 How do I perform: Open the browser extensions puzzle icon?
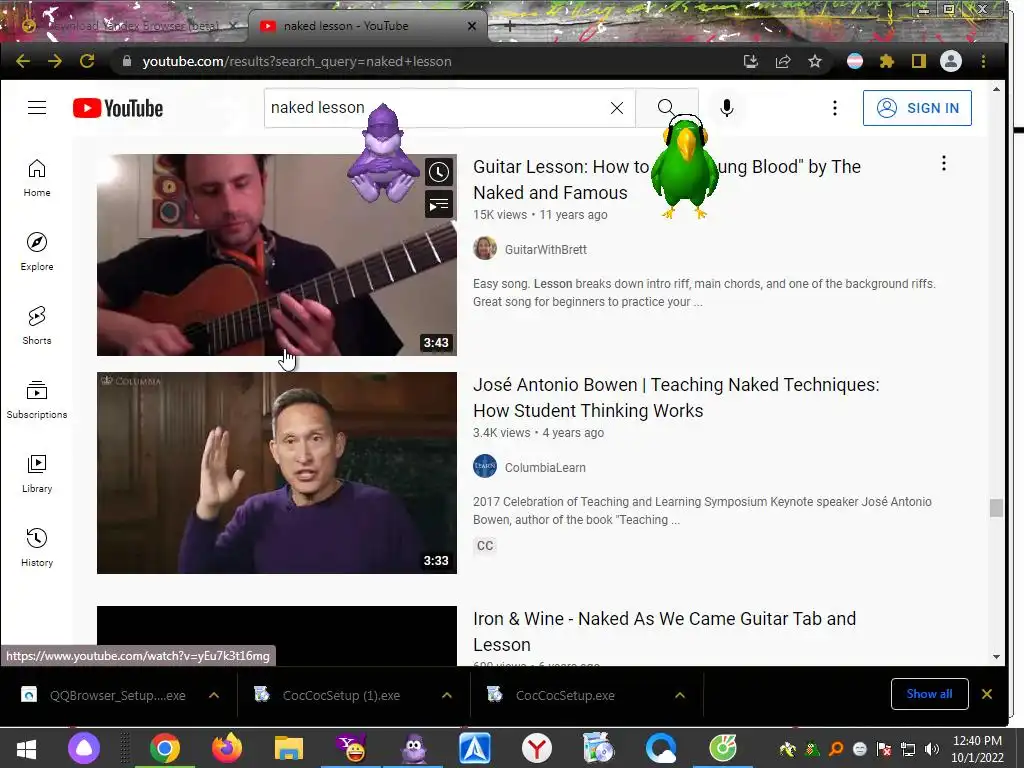886,61
